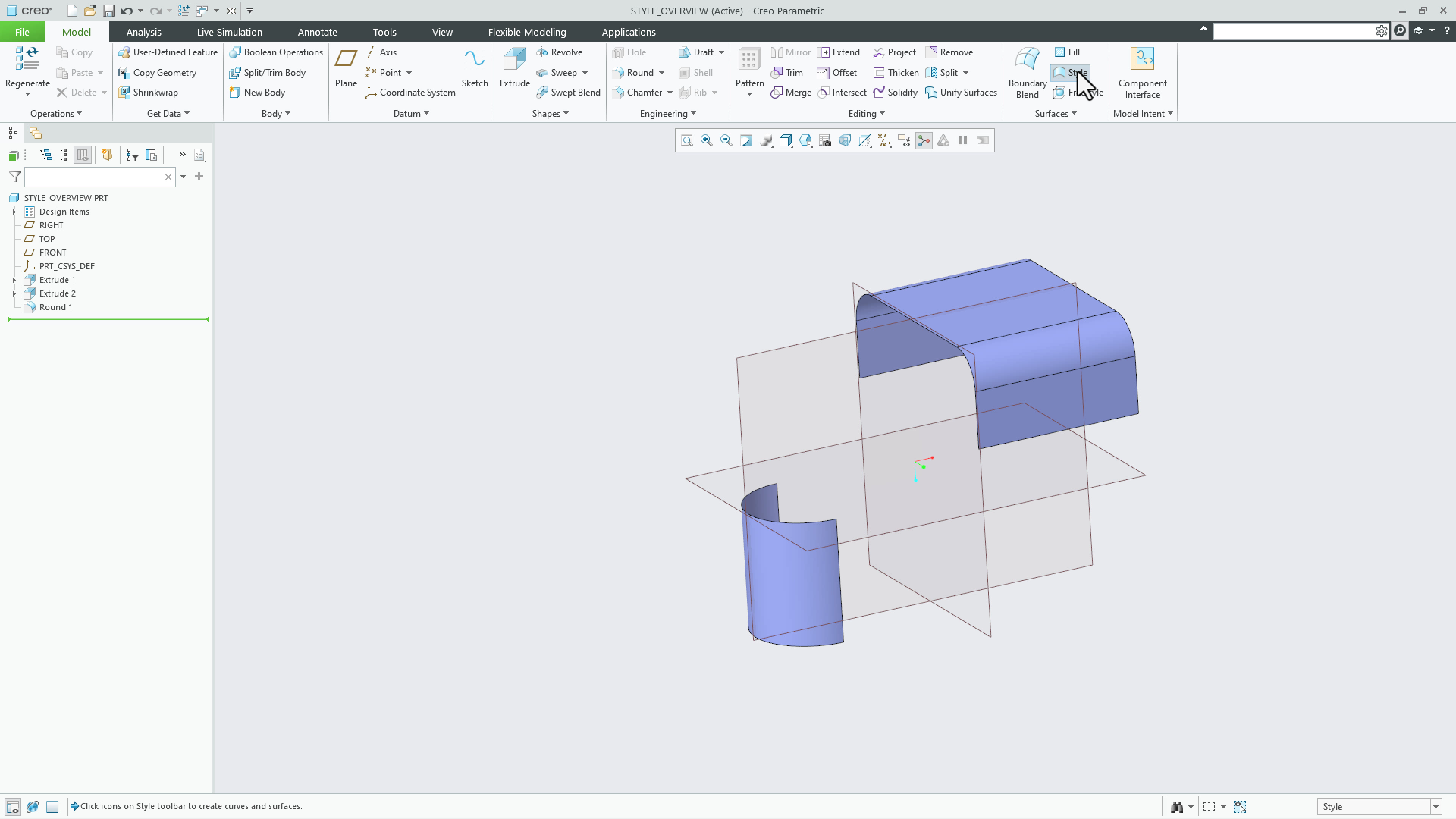Toggle datum display filters in view toolbar
Image resolution: width=1456 pixels, height=819 pixels.
click(x=884, y=140)
